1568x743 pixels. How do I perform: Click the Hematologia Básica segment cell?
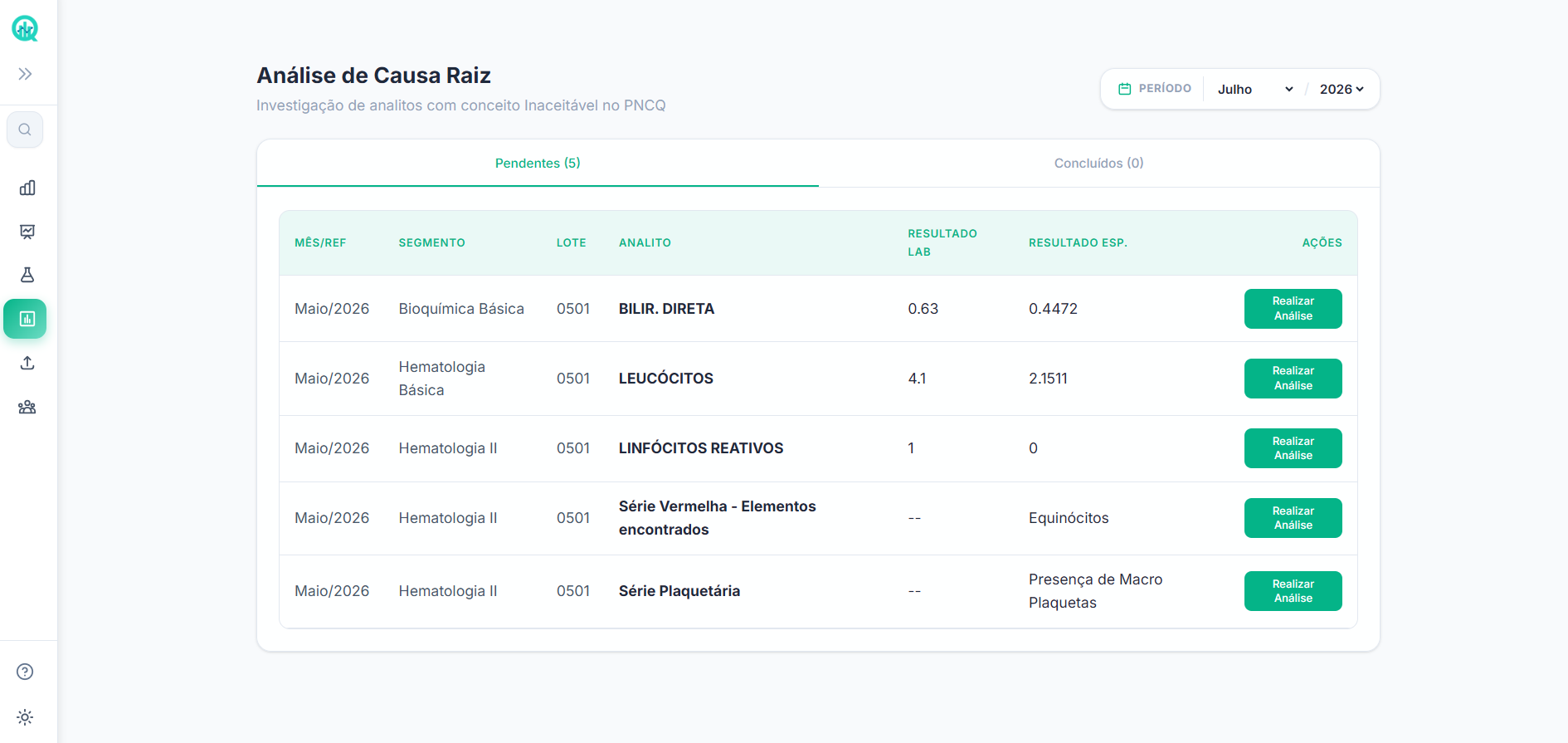(x=442, y=379)
